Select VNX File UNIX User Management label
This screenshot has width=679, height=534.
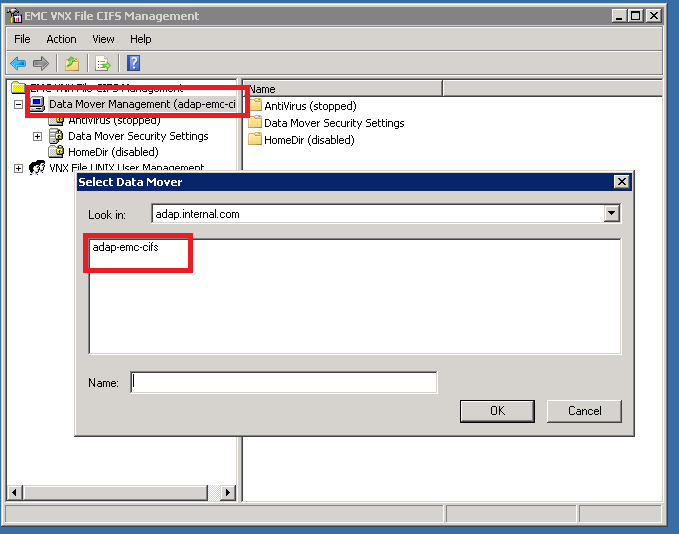click(126, 168)
